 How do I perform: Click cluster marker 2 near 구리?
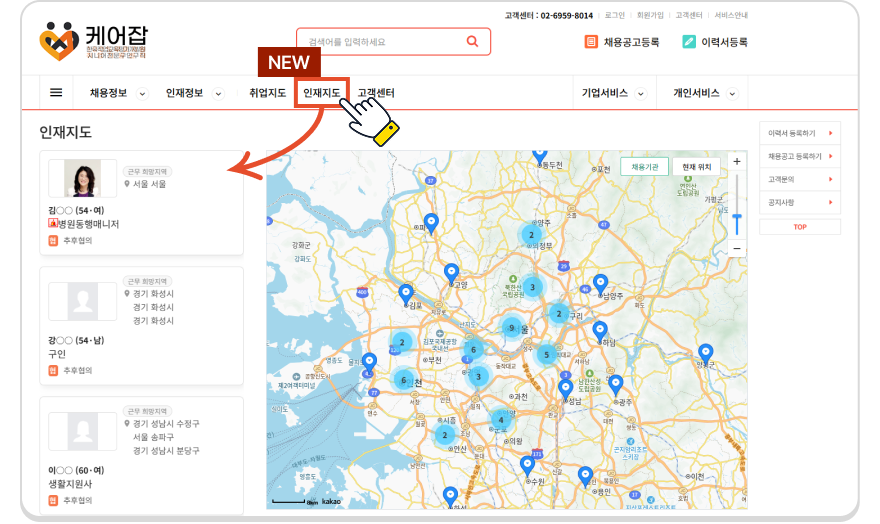pyautogui.click(x=558, y=314)
